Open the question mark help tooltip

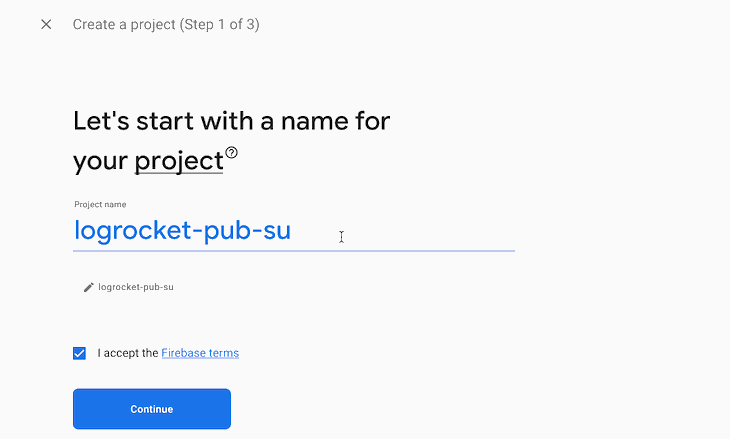click(x=231, y=152)
